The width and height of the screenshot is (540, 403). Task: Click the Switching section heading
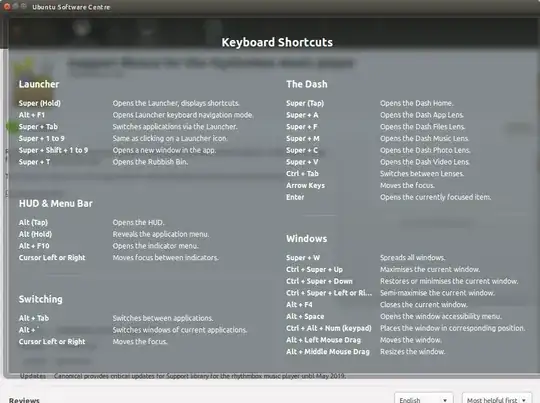41,299
